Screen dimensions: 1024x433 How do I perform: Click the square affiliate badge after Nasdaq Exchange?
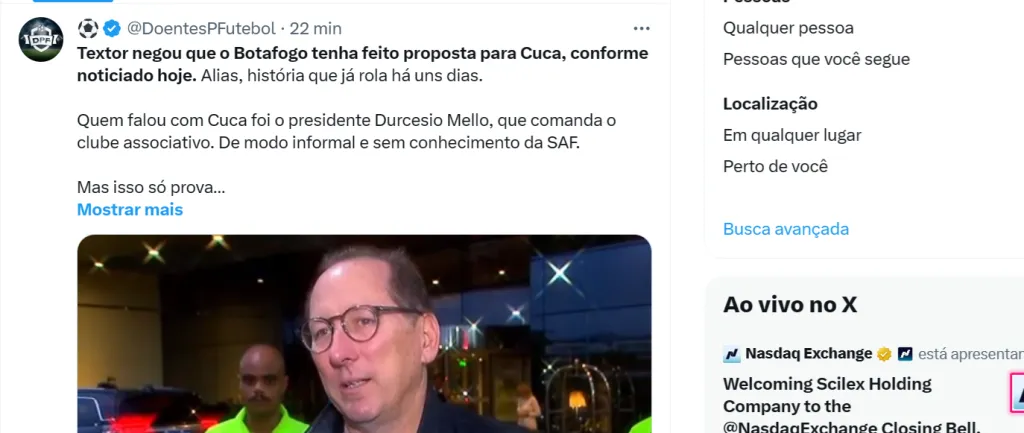904,354
